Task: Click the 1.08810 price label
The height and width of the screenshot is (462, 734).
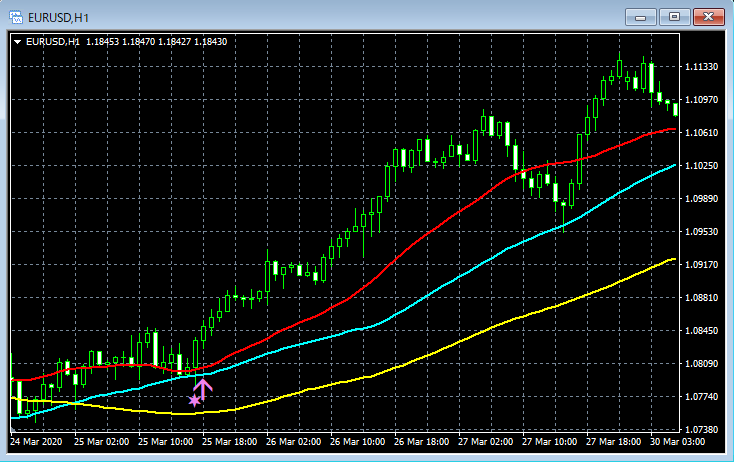Action: pos(701,298)
